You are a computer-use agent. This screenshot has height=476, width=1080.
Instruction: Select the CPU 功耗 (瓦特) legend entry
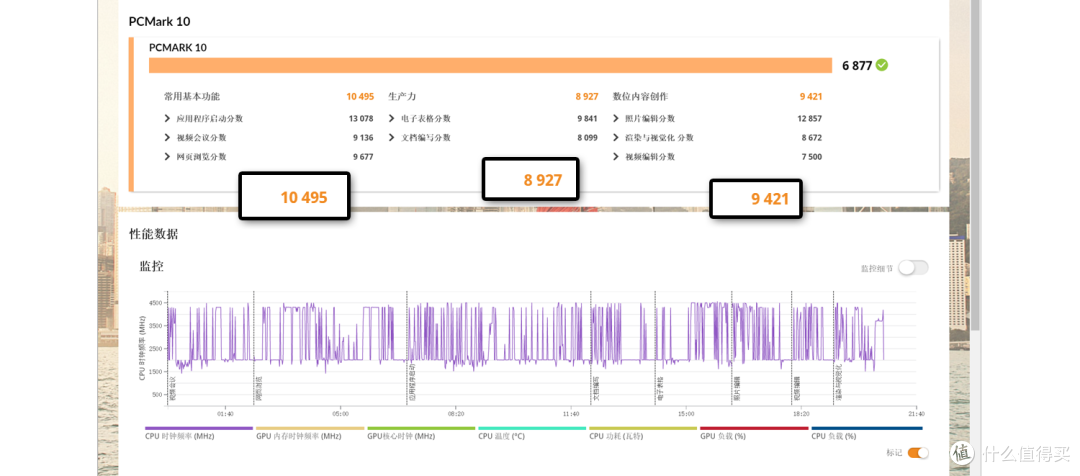coord(643,433)
